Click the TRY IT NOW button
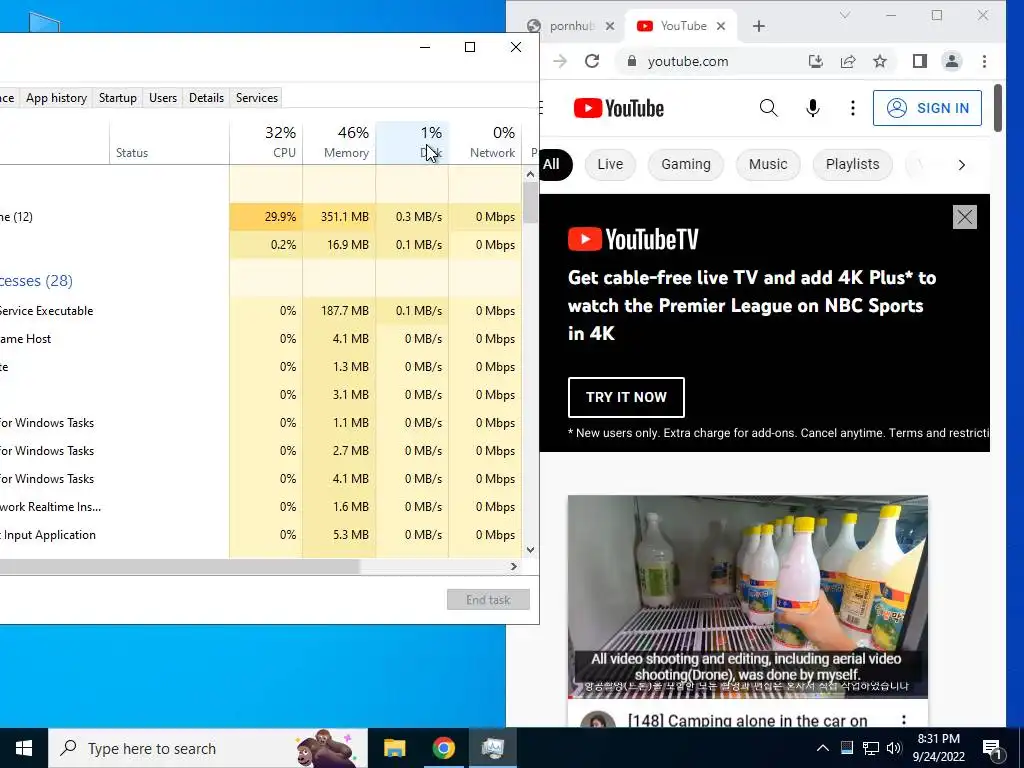Image resolution: width=1024 pixels, height=768 pixels. tap(626, 397)
